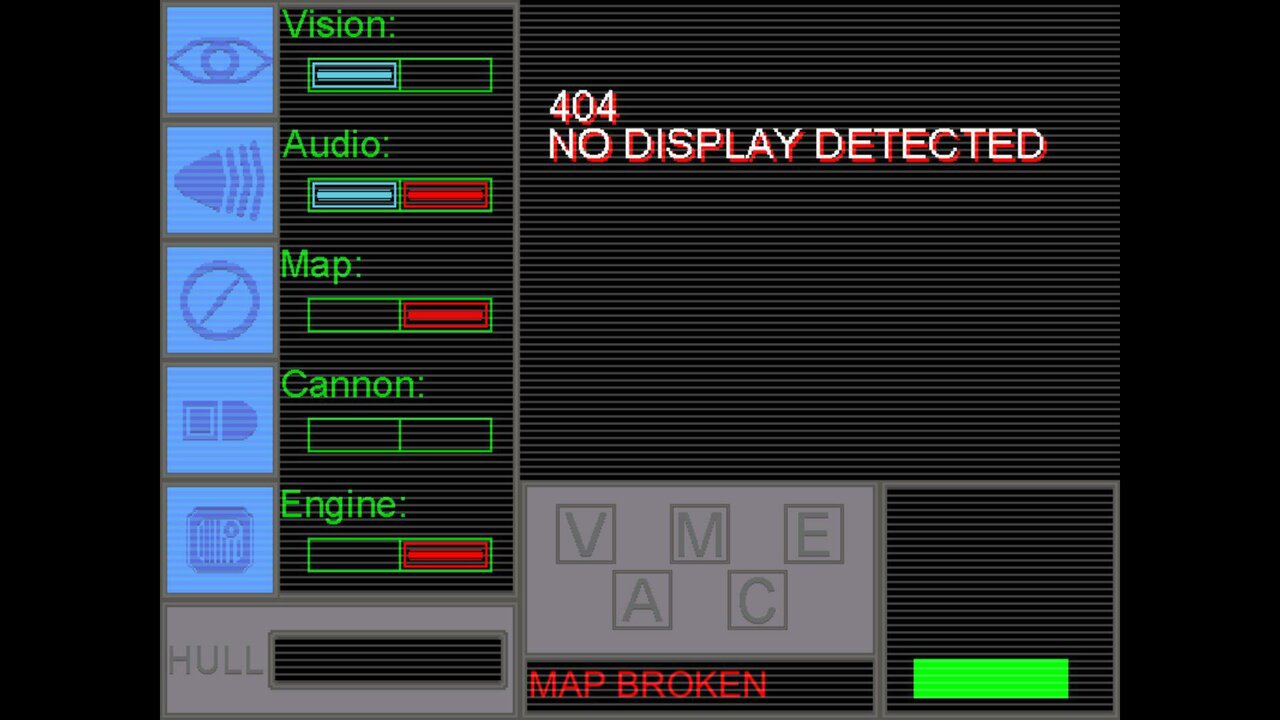The height and width of the screenshot is (720, 1280).
Task: Select the Engine icon
Action: (x=220, y=540)
